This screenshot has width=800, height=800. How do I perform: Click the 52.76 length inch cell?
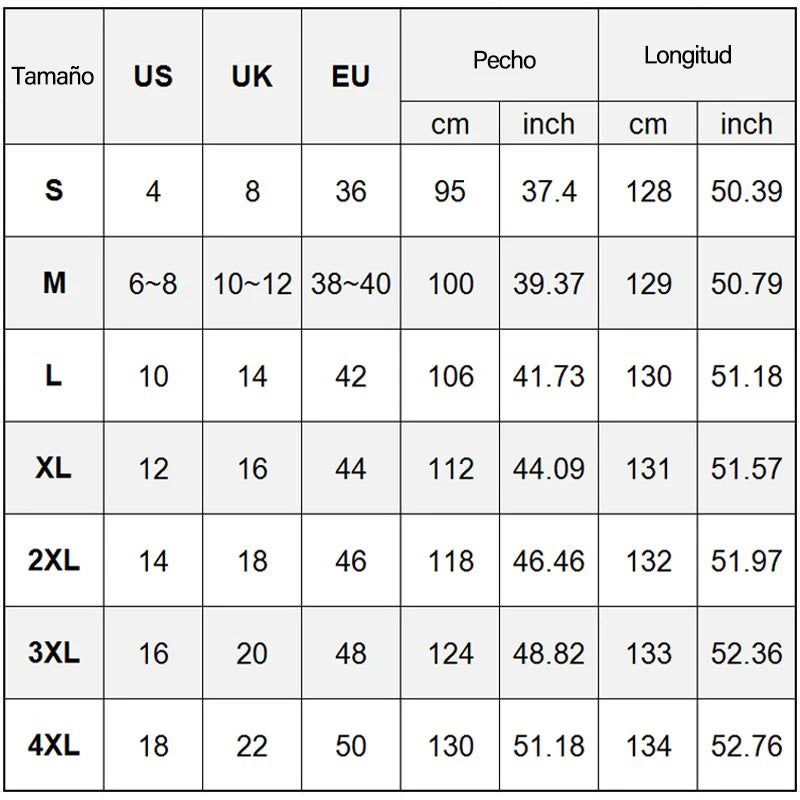click(746, 745)
